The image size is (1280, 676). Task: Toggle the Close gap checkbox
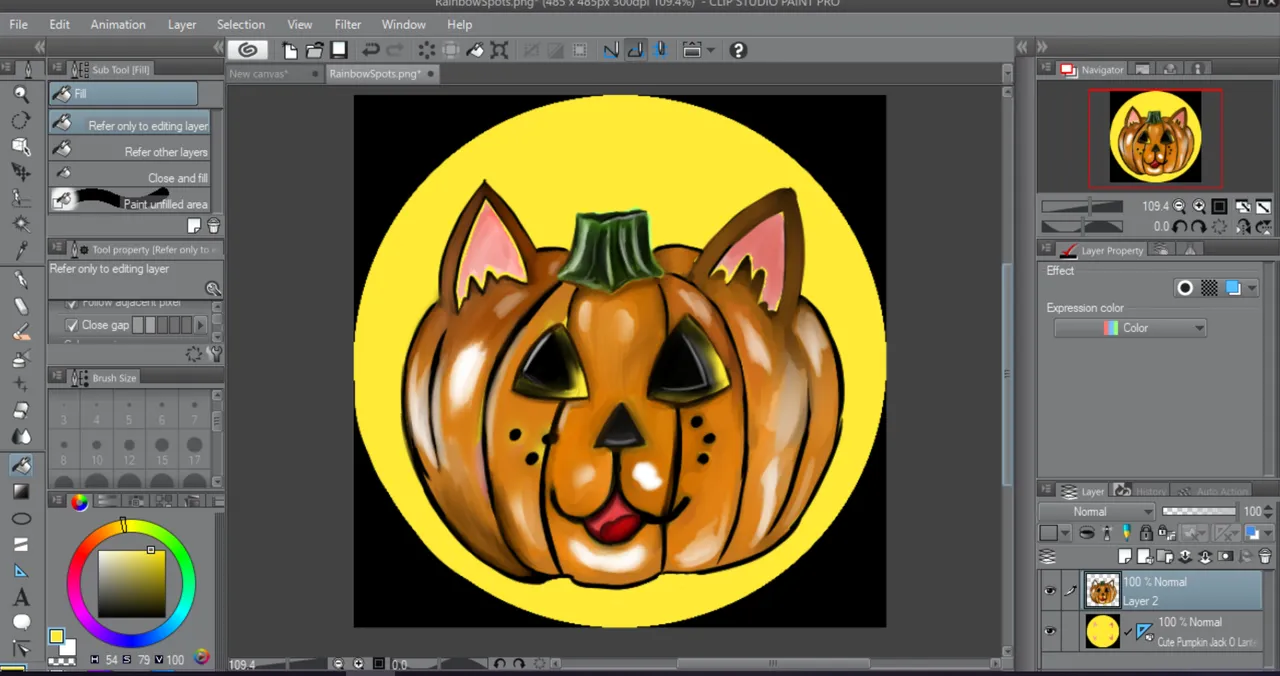71,325
